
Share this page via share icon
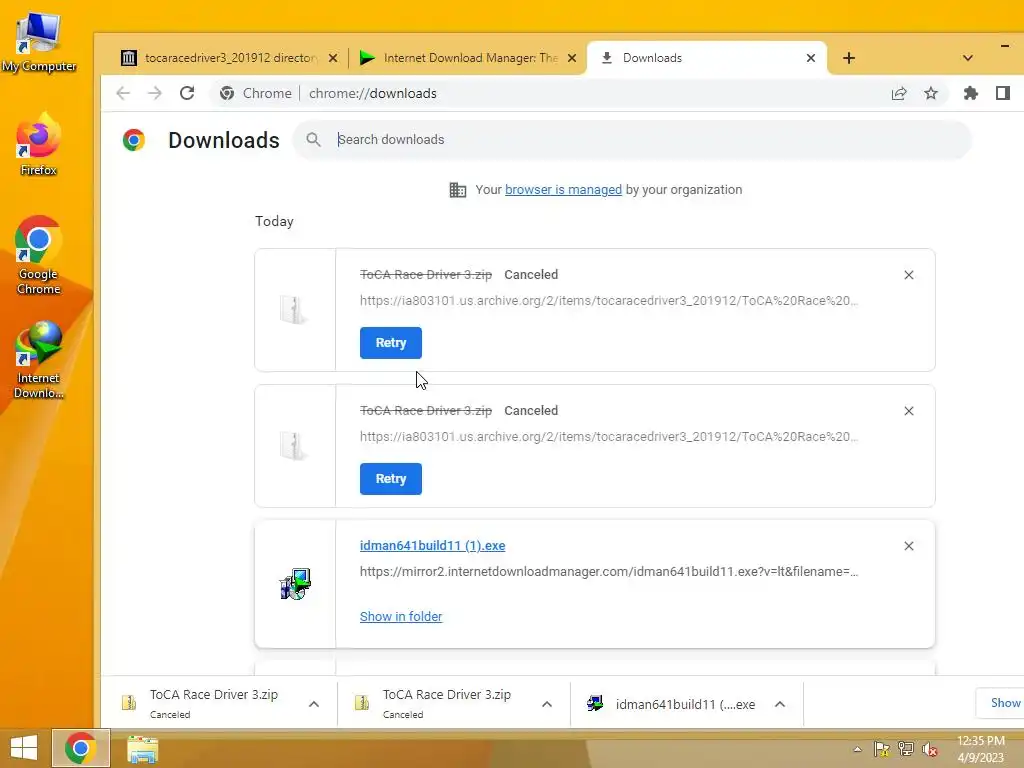899,93
